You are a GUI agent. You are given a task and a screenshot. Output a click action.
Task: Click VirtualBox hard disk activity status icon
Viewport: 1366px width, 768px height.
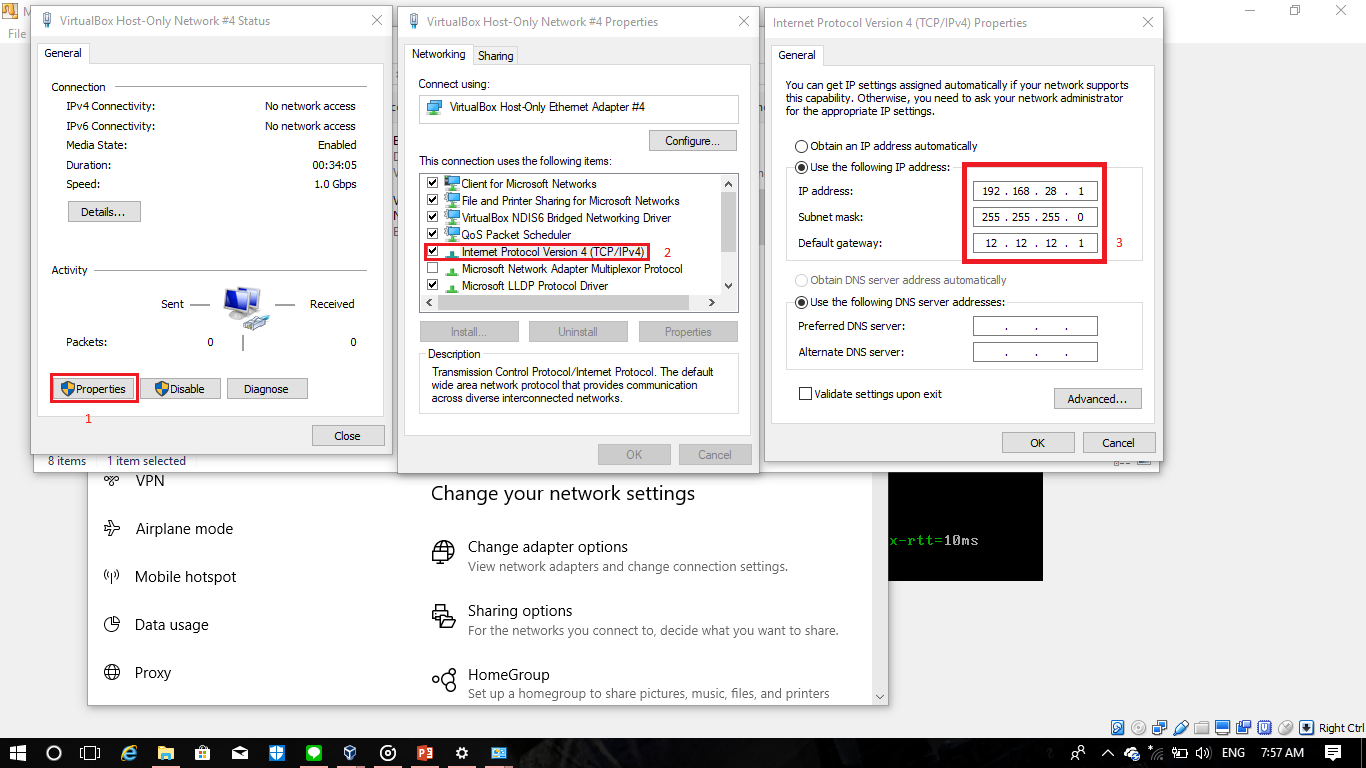click(x=1118, y=728)
